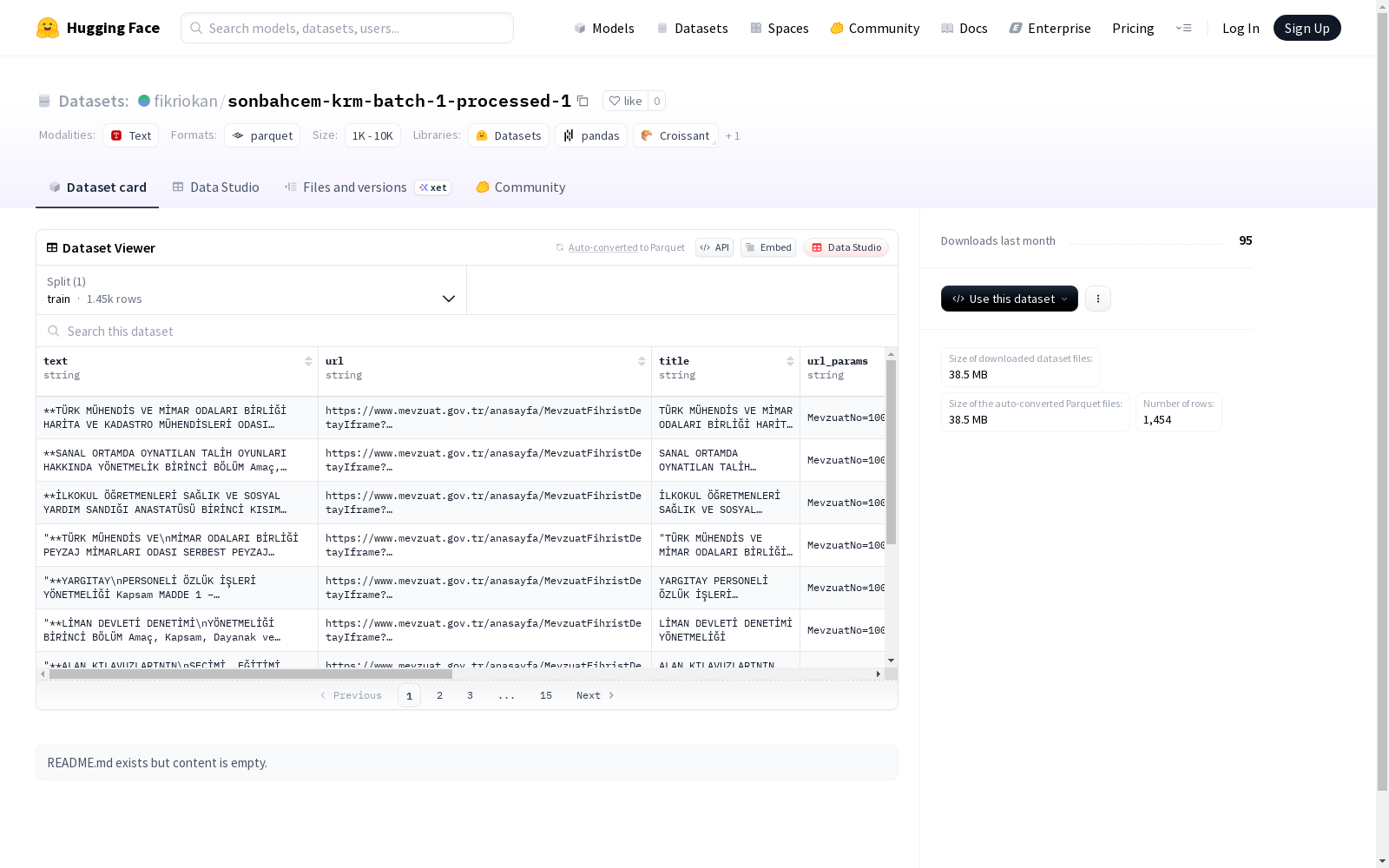Screen dimensions: 1389x868
Task: Click Next page in pagination
Action: [x=596, y=695]
